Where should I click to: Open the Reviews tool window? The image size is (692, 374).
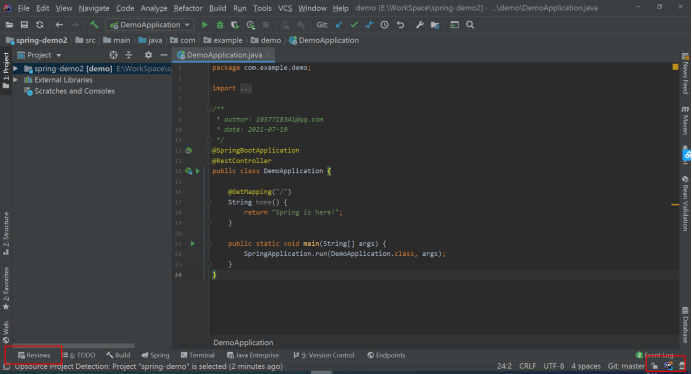click(34, 355)
